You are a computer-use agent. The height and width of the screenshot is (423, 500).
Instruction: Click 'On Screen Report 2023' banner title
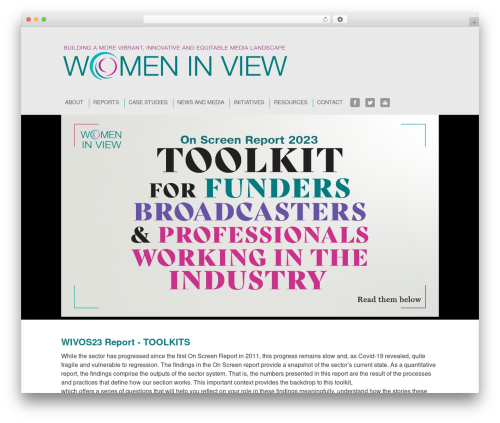[249, 140]
